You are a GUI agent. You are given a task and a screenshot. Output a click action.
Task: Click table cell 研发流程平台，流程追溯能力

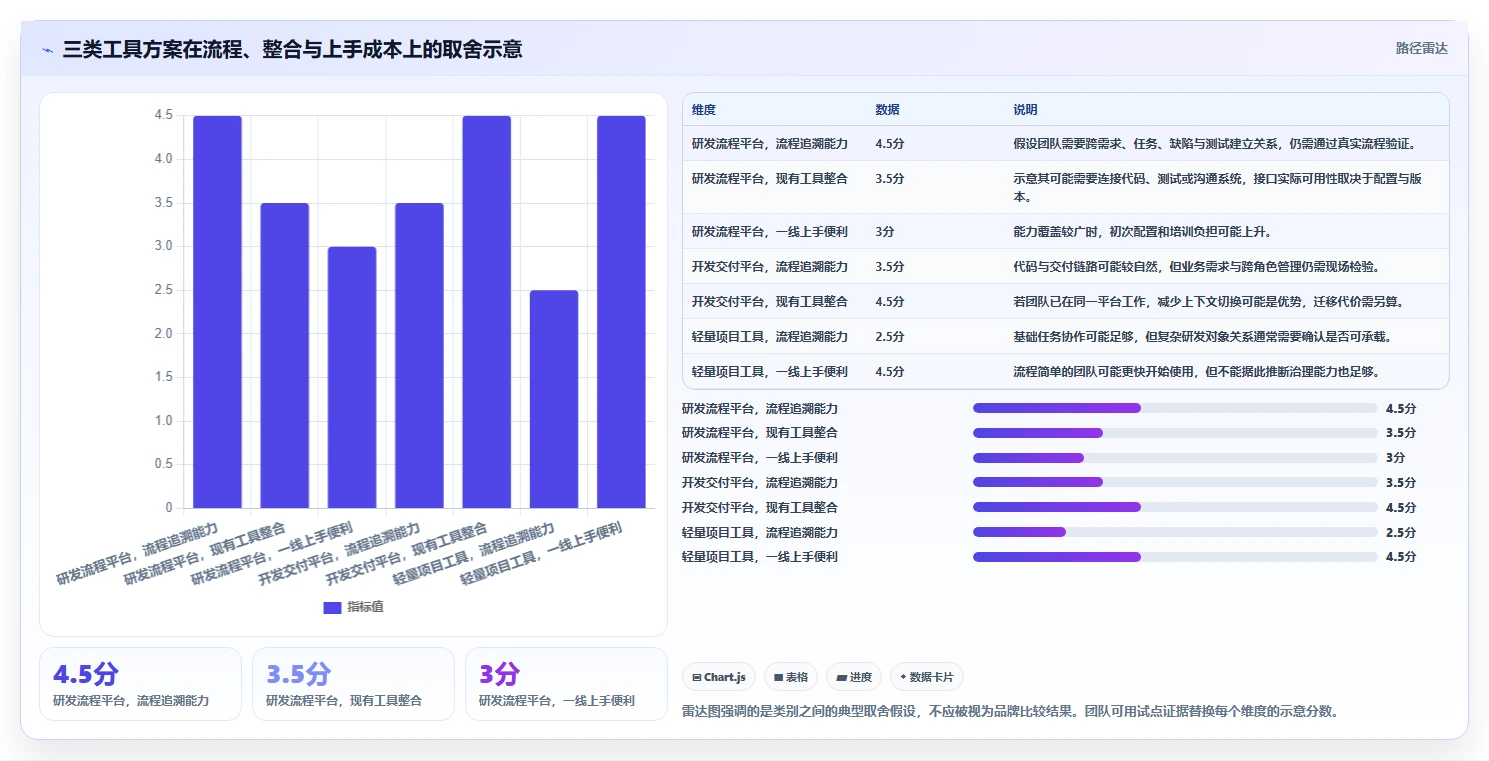click(x=770, y=144)
